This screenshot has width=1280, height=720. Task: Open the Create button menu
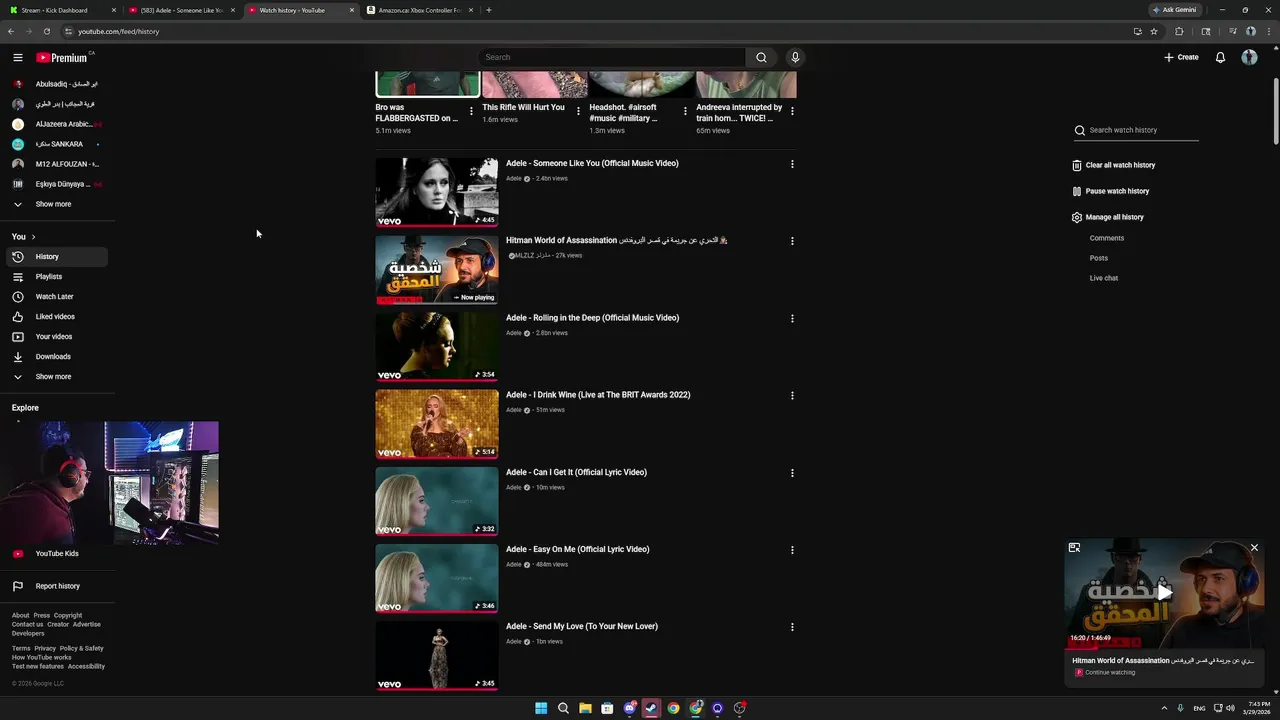(1181, 57)
